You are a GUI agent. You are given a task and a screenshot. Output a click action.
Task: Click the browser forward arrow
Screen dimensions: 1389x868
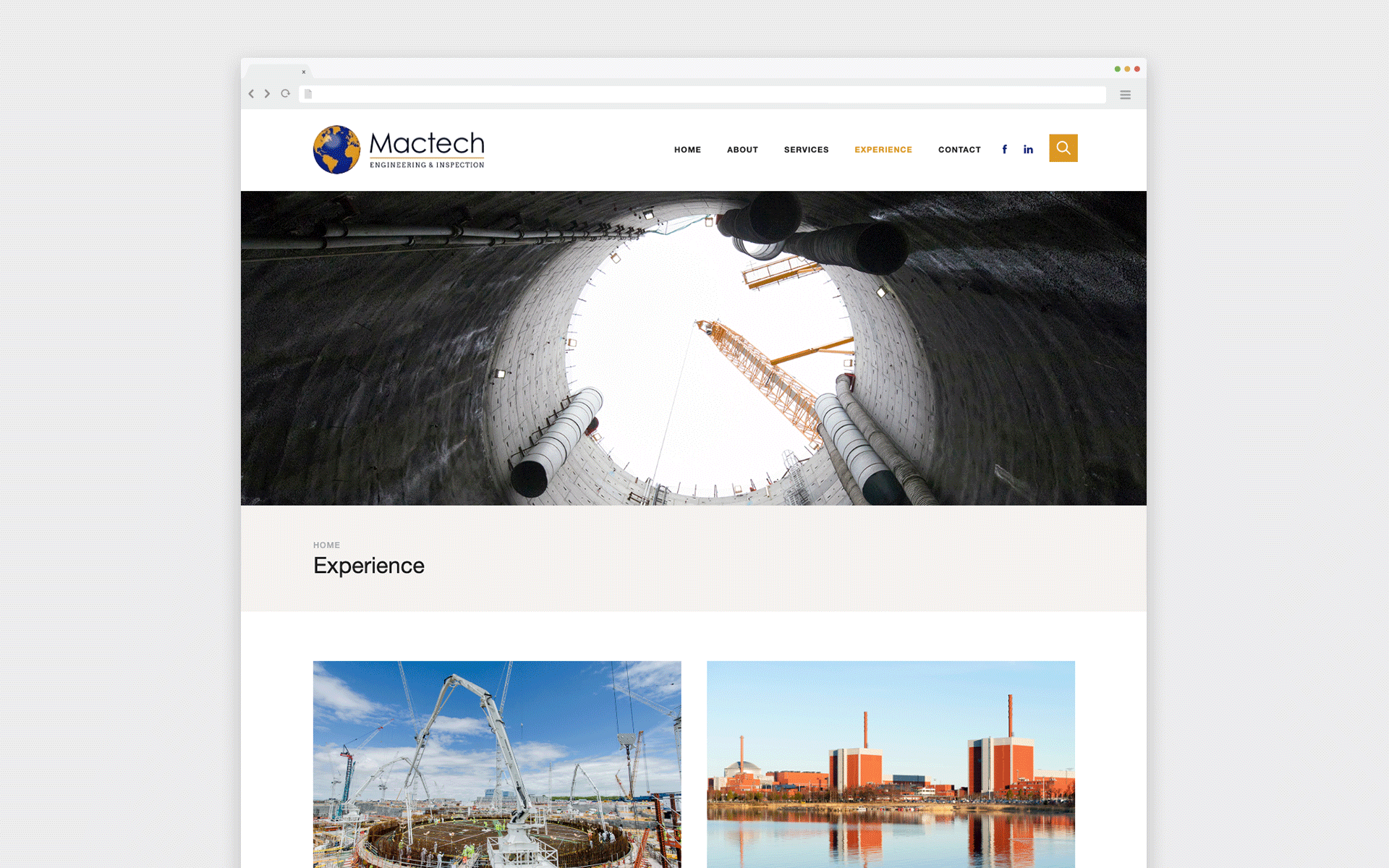tap(267, 94)
